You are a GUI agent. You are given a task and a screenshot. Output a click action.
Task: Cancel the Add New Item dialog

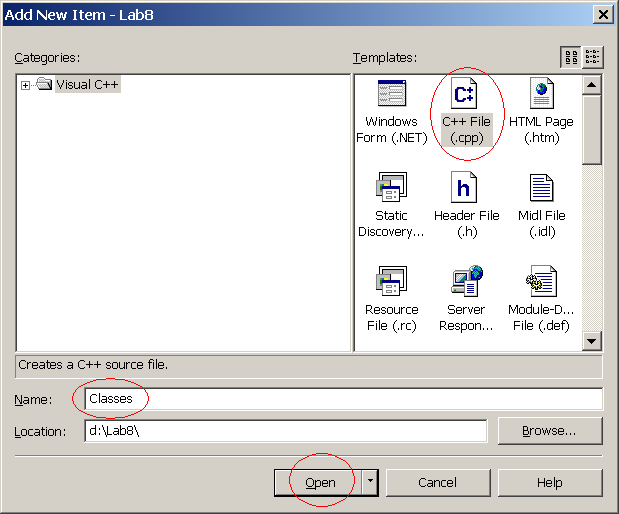pyautogui.click(x=438, y=482)
